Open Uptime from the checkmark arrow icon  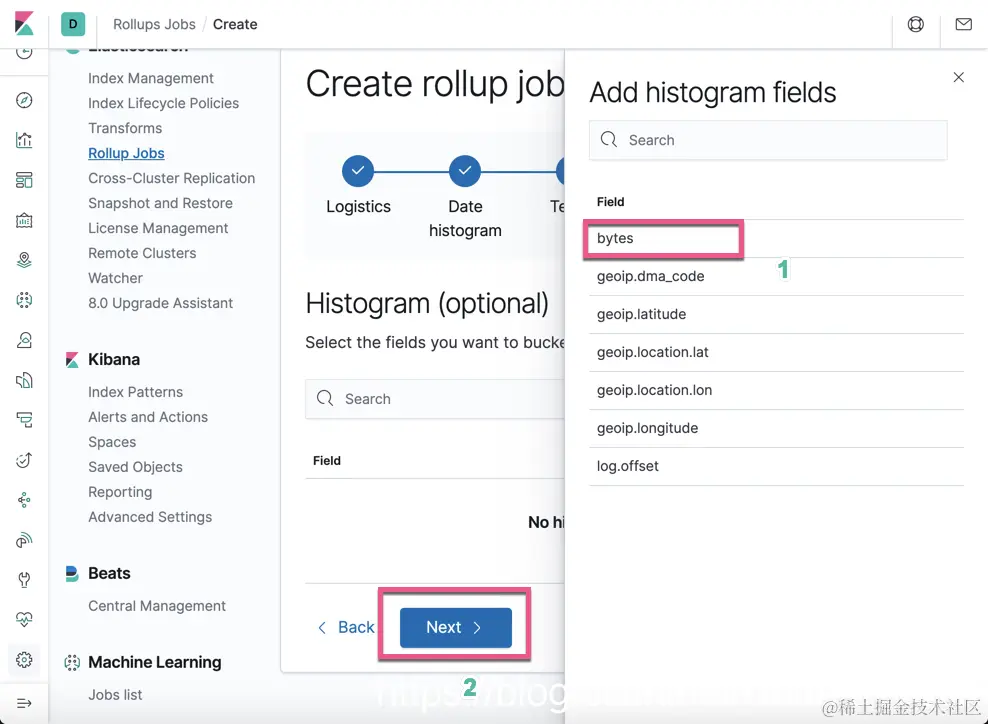tap(24, 460)
